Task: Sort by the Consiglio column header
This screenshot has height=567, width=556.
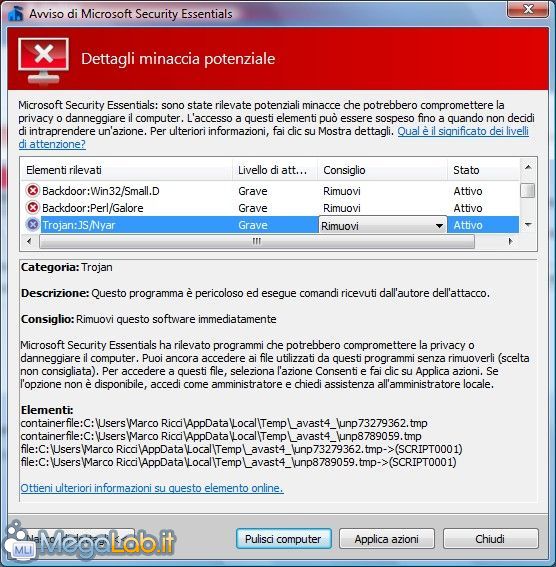Action: 382,170
